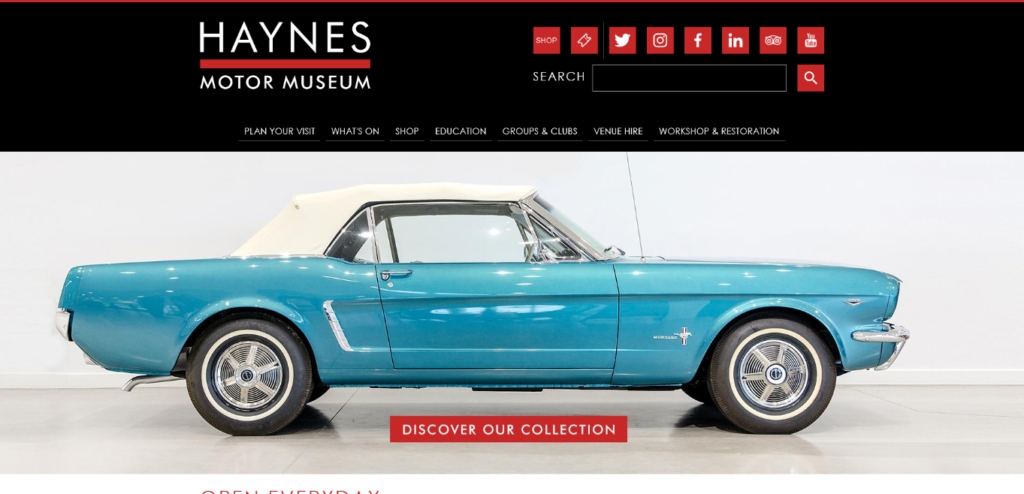Click the Haynes Motor Museum logo
The height and width of the screenshot is (494, 1024).
tap(285, 56)
